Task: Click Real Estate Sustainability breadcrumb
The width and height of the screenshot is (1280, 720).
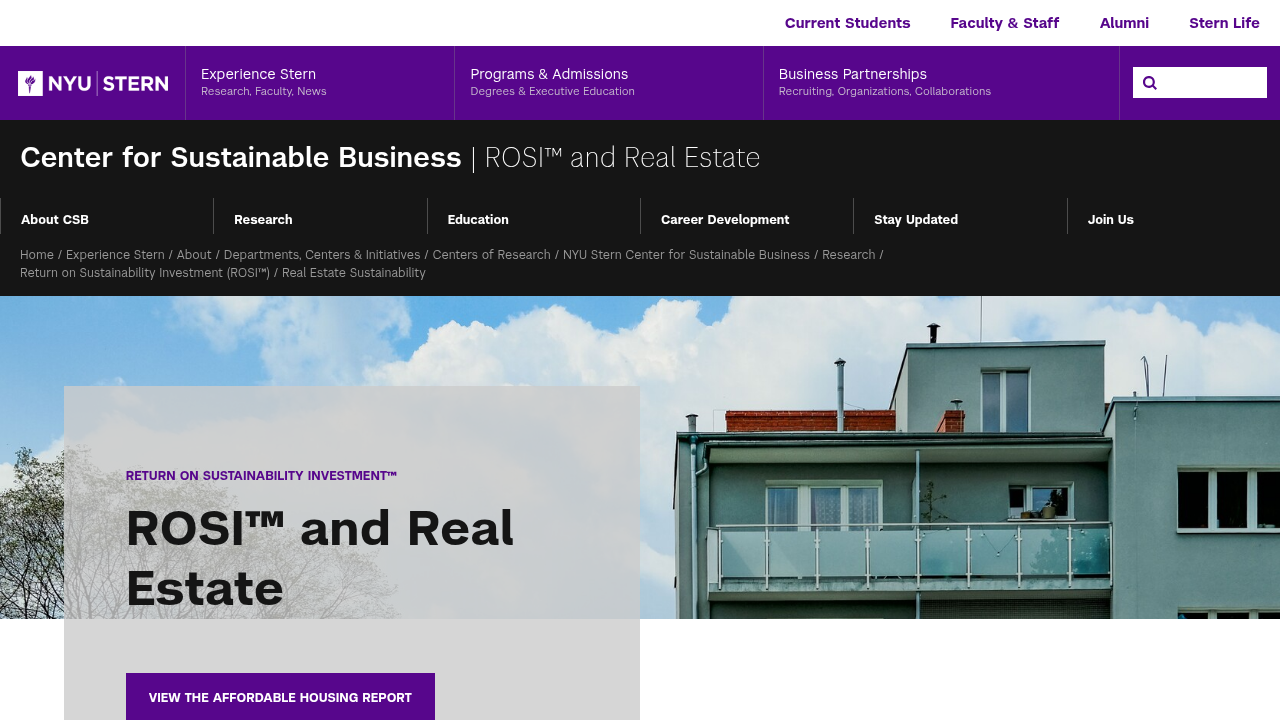Action: [354, 273]
